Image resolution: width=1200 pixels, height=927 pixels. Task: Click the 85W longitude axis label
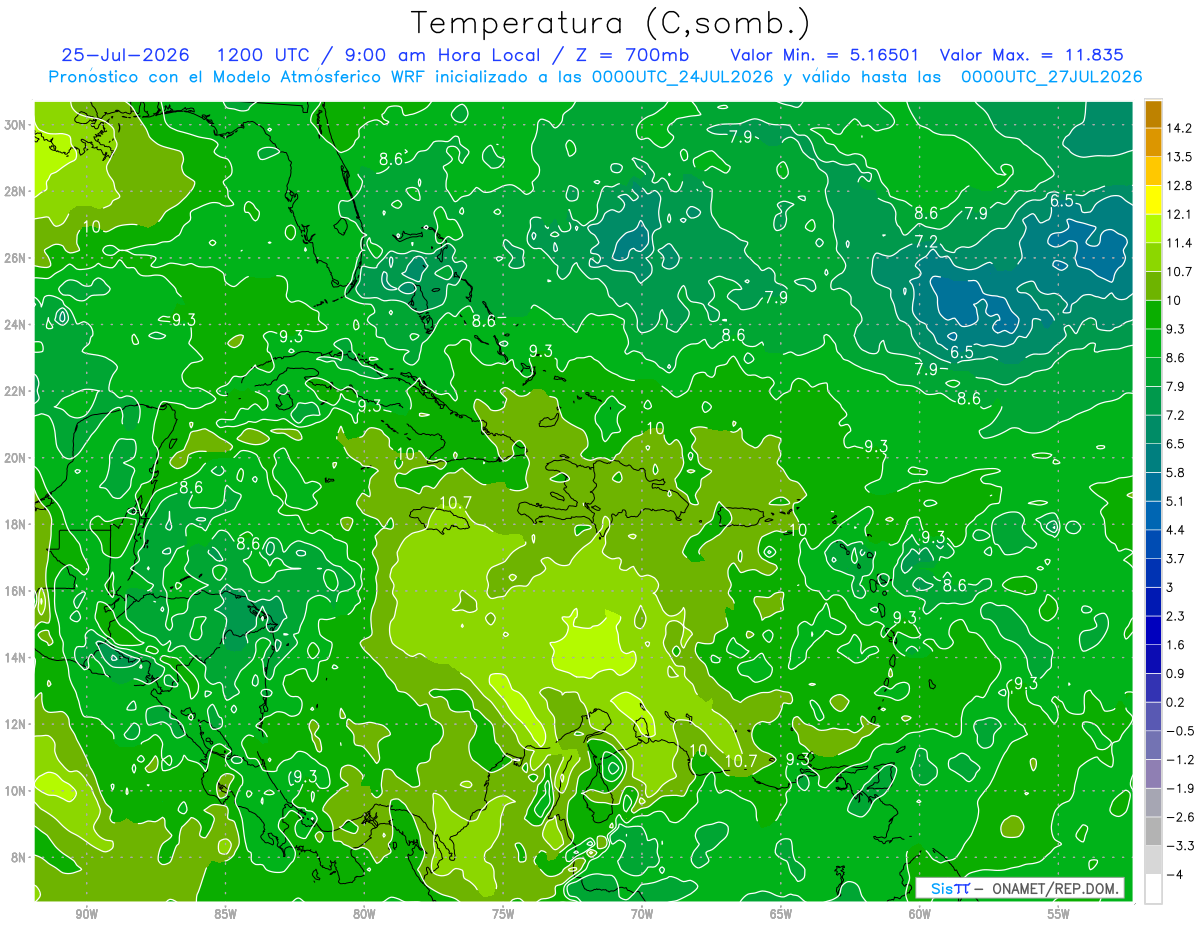pyautogui.click(x=225, y=914)
